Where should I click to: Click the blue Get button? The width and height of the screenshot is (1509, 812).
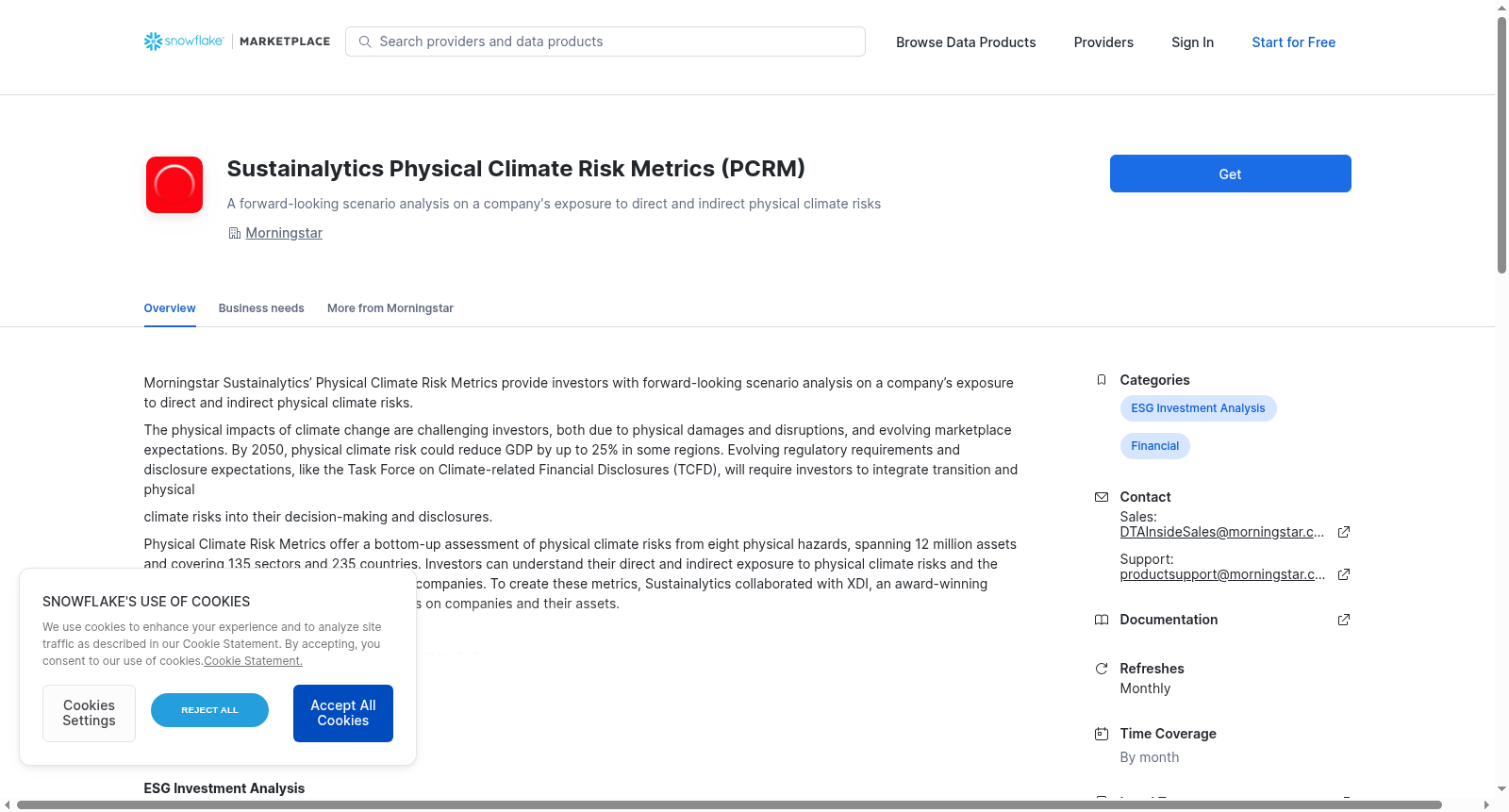click(x=1230, y=174)
